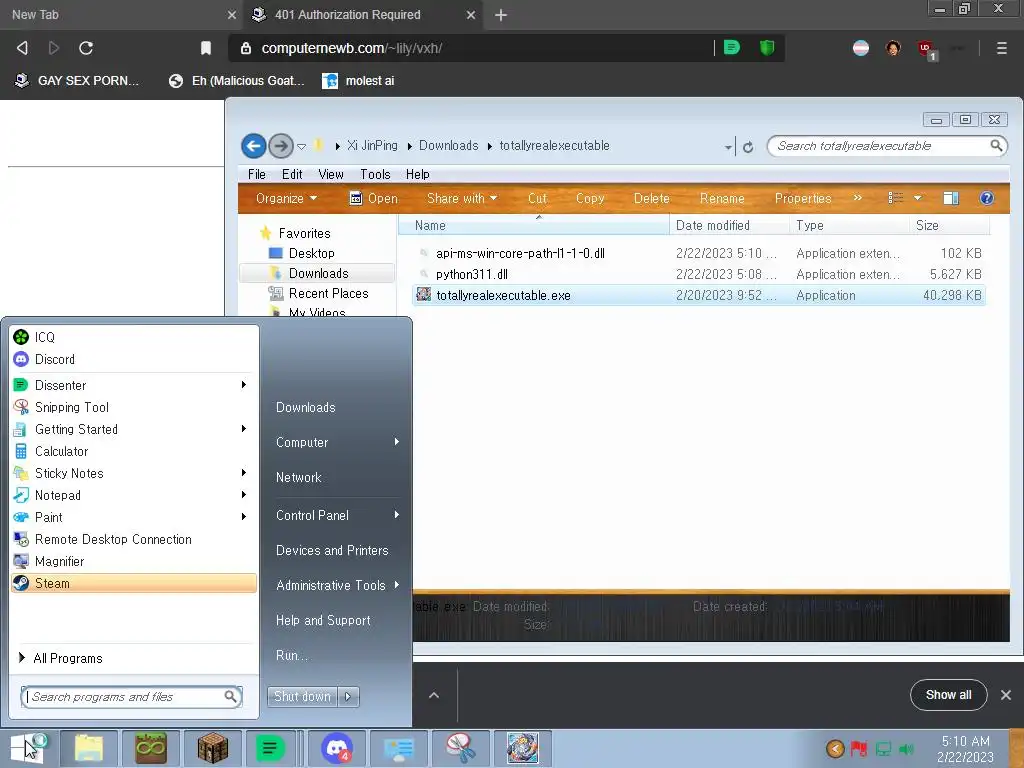Click the Open button in Explorer toolbar
The height and width of the screenshot is (768, 1024).
point(374,199)
